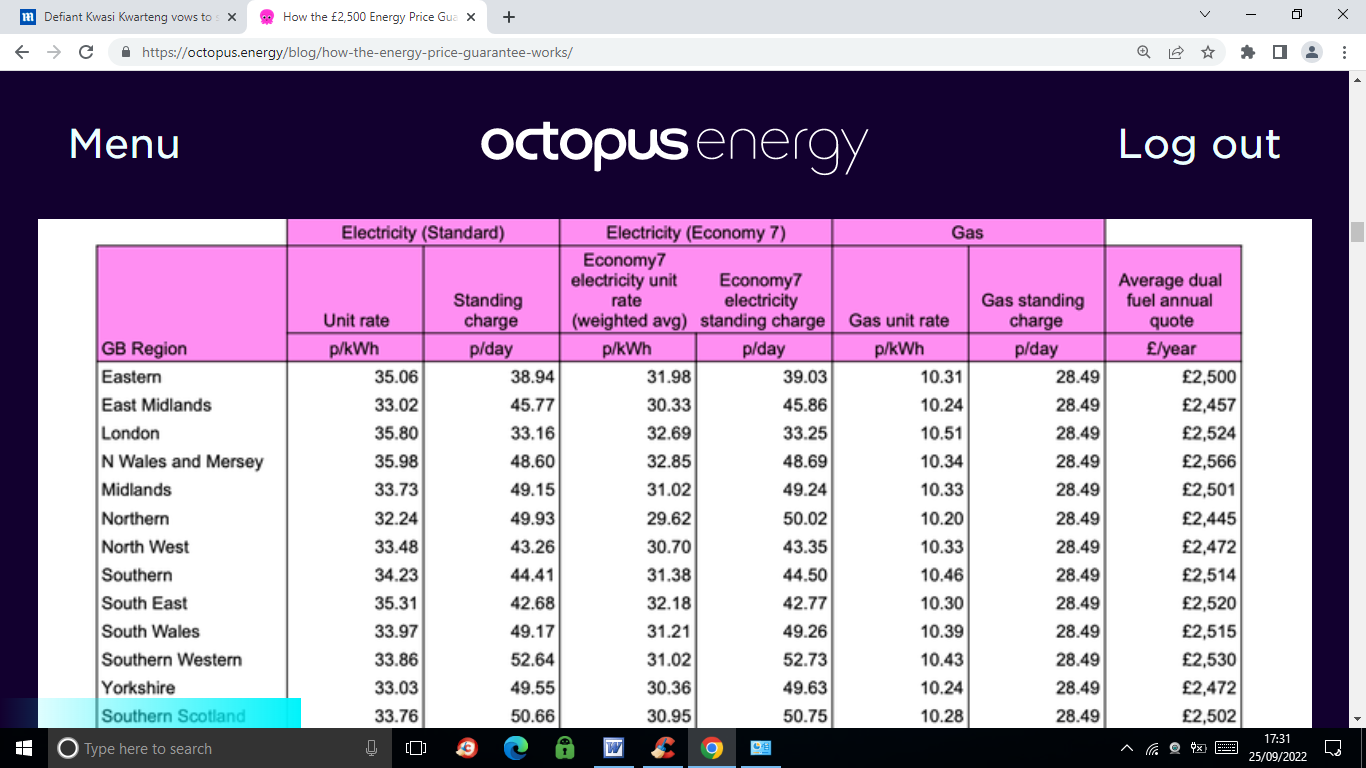
Task: Click the share this page icon
Action: click(x=1176, y=52)
